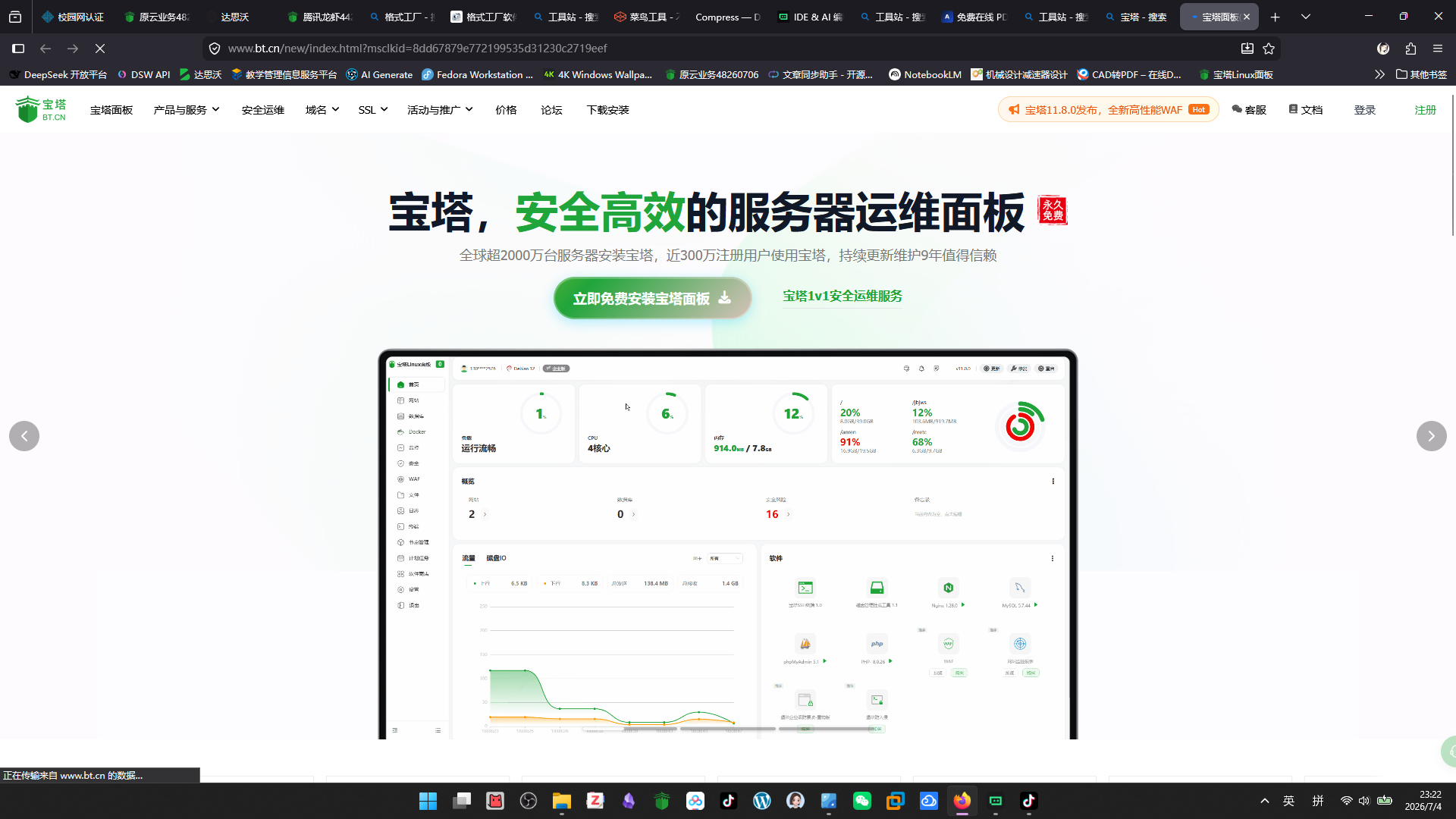Open clock and date 23:22 panel
The height and width of the screenshot is (819, 1456).
1423,801
